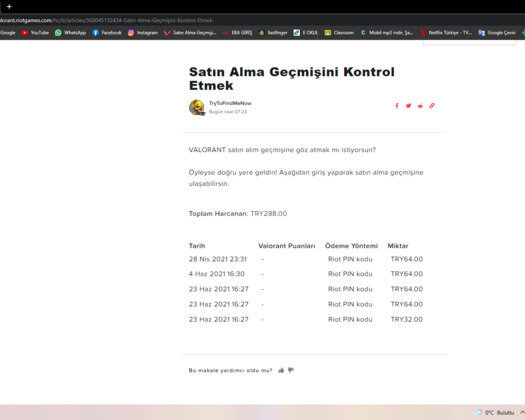Open the fastfinger bookmark
The width and height of the screenshot is (525, 420).
click(273, 32)
